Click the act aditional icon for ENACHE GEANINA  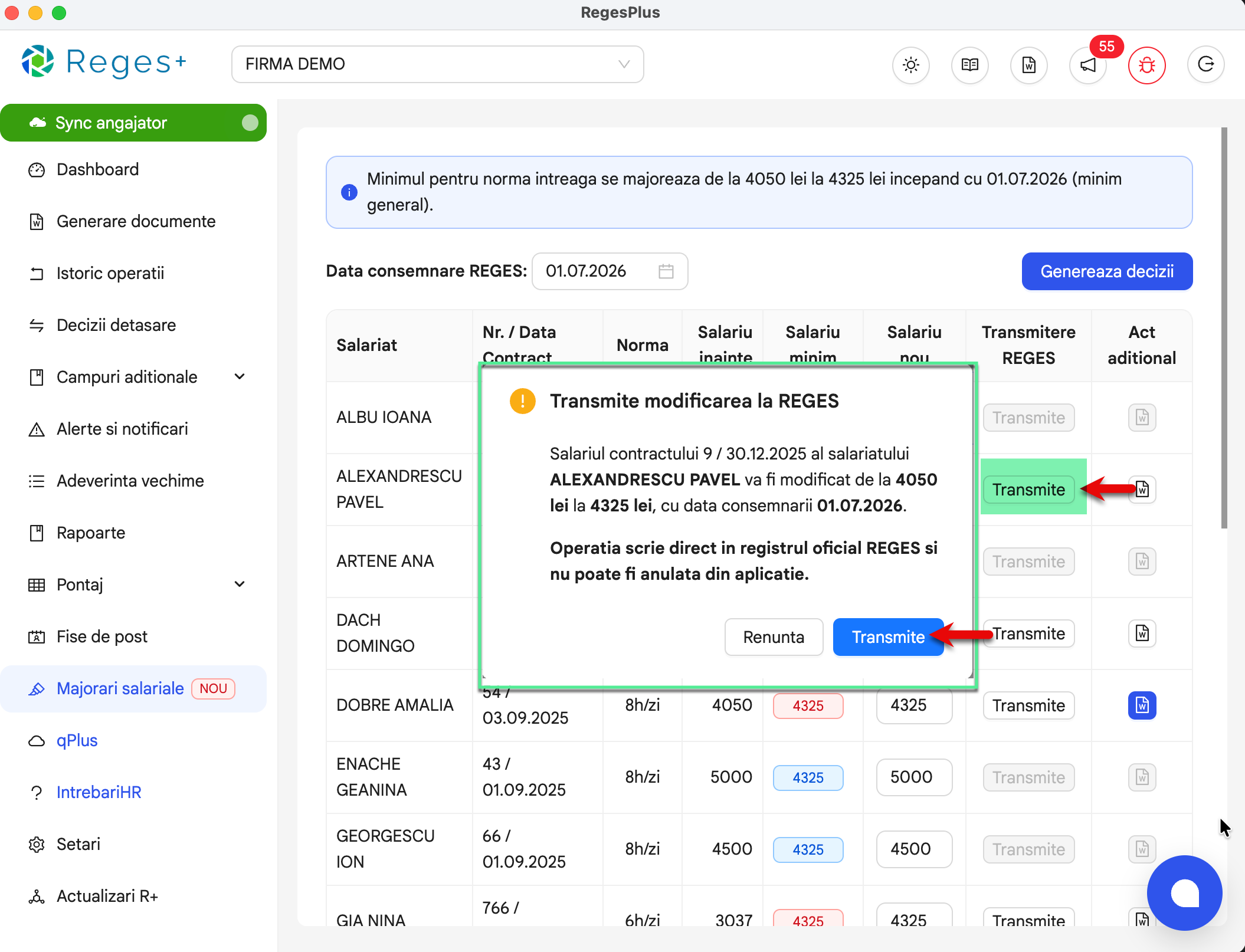pyautogui.click(x=1142, y=777)
